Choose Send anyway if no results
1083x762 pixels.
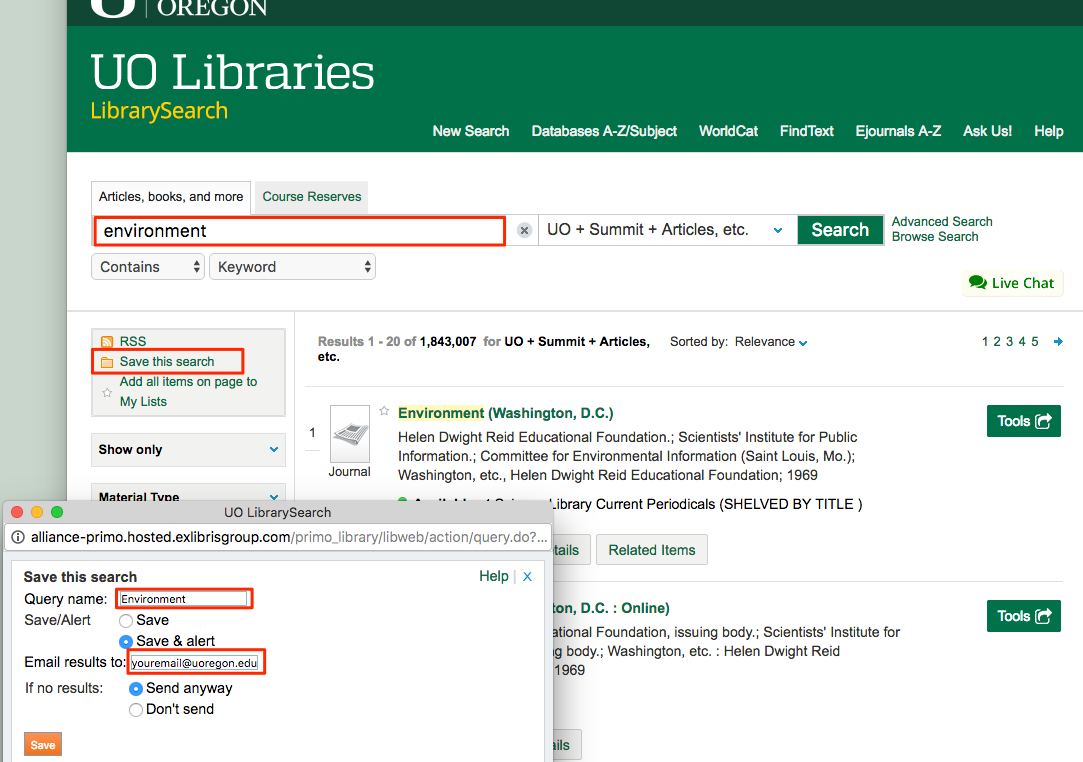[136, 689]
